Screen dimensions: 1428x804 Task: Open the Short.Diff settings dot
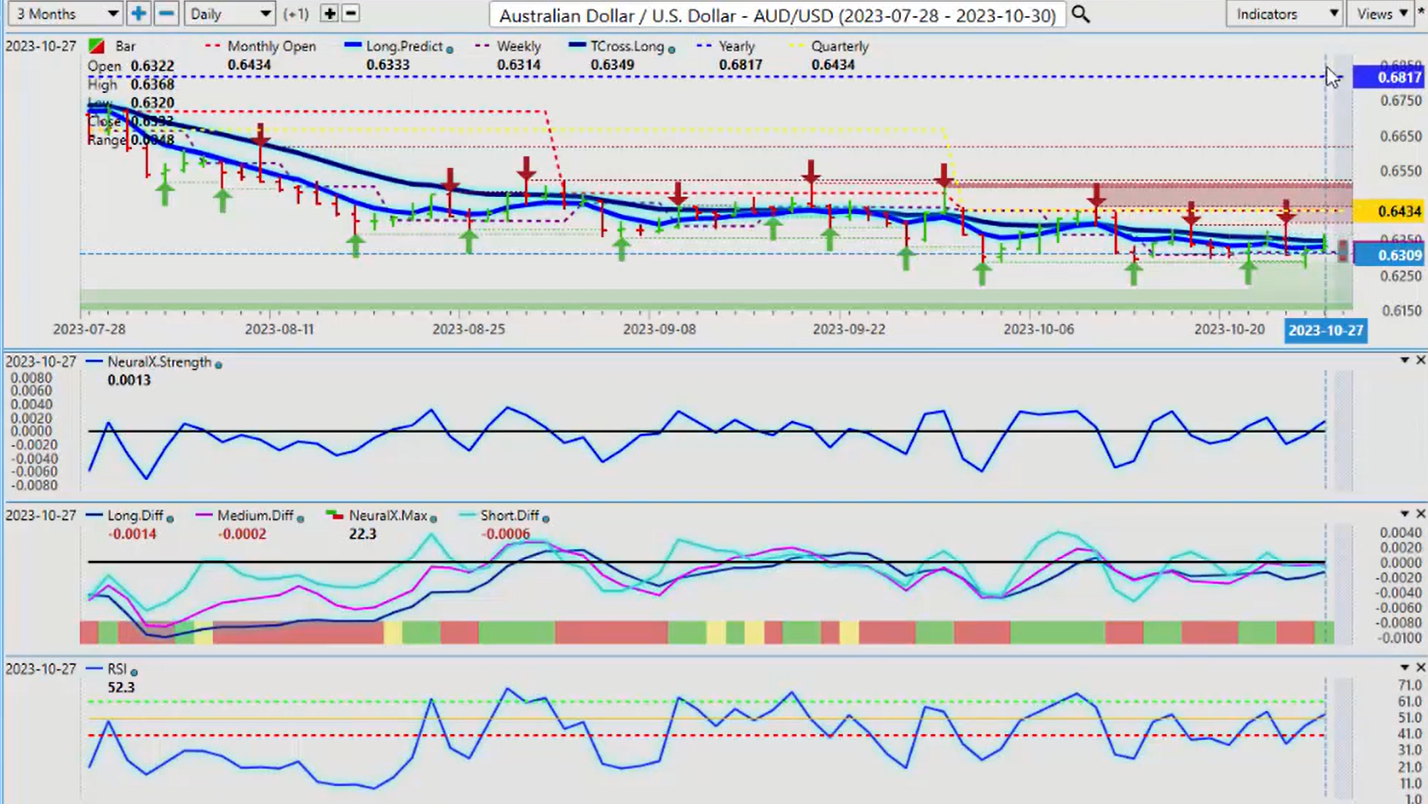pyautogui.click(x=545, y=517)
